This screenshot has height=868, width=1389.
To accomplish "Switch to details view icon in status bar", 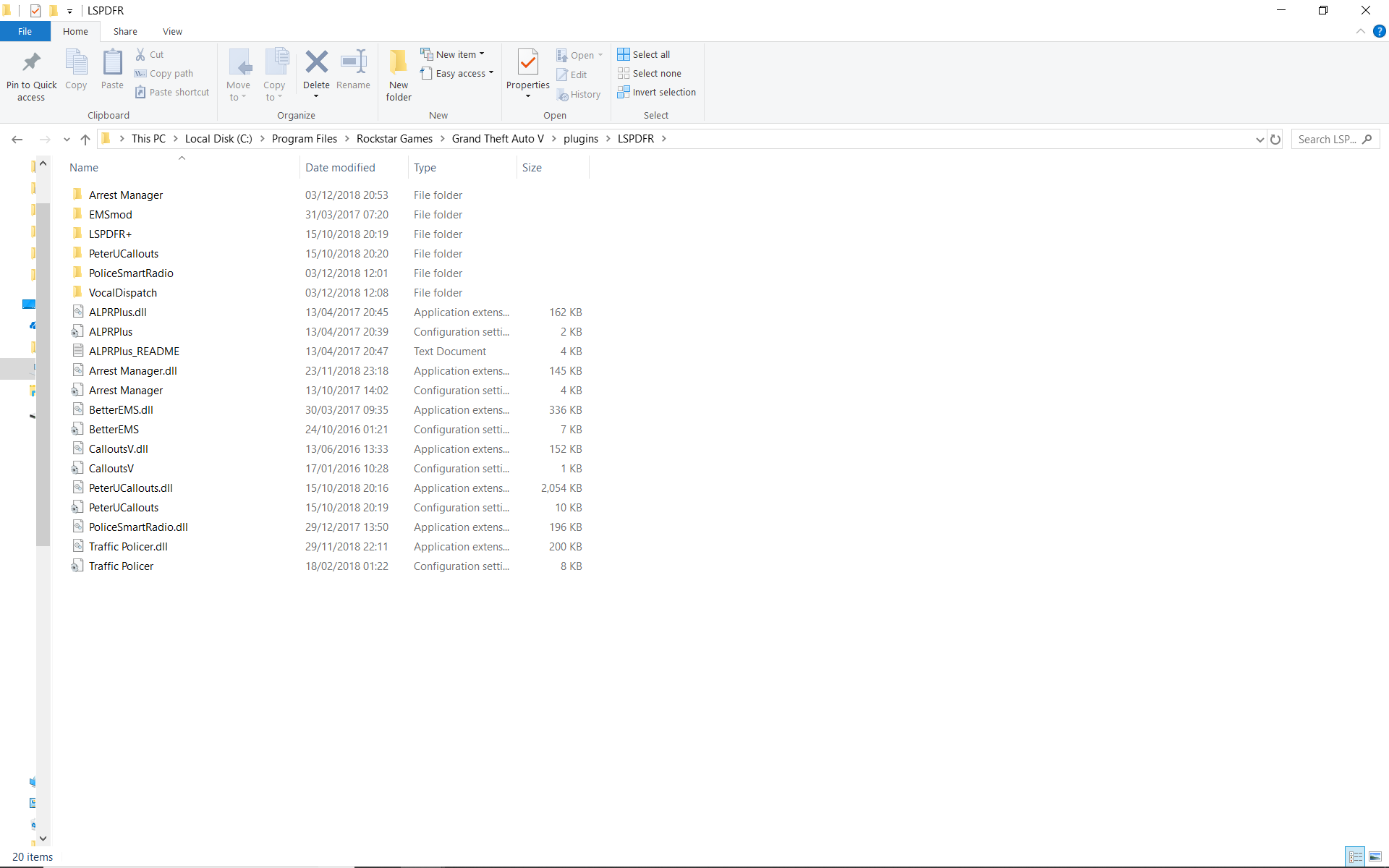I will coord(1355,856).
